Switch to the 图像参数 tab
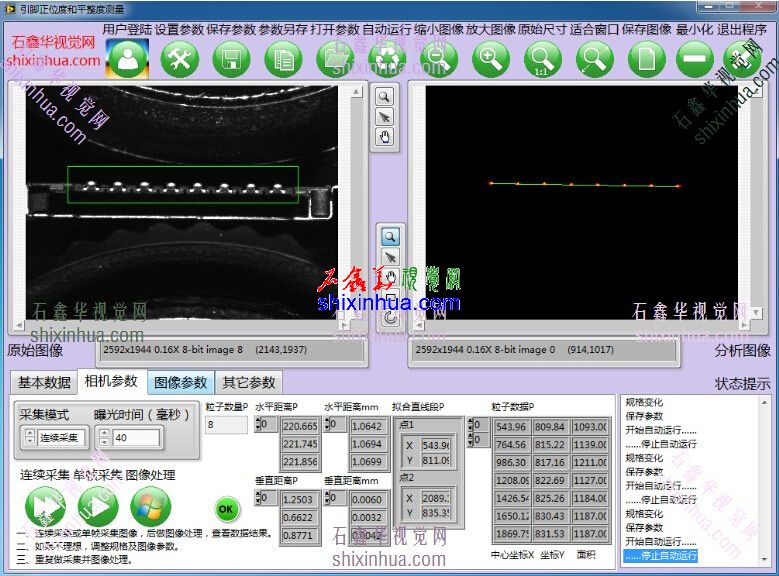Image resolution: width=779 pixels, height=576 pixels. (180, 382)
